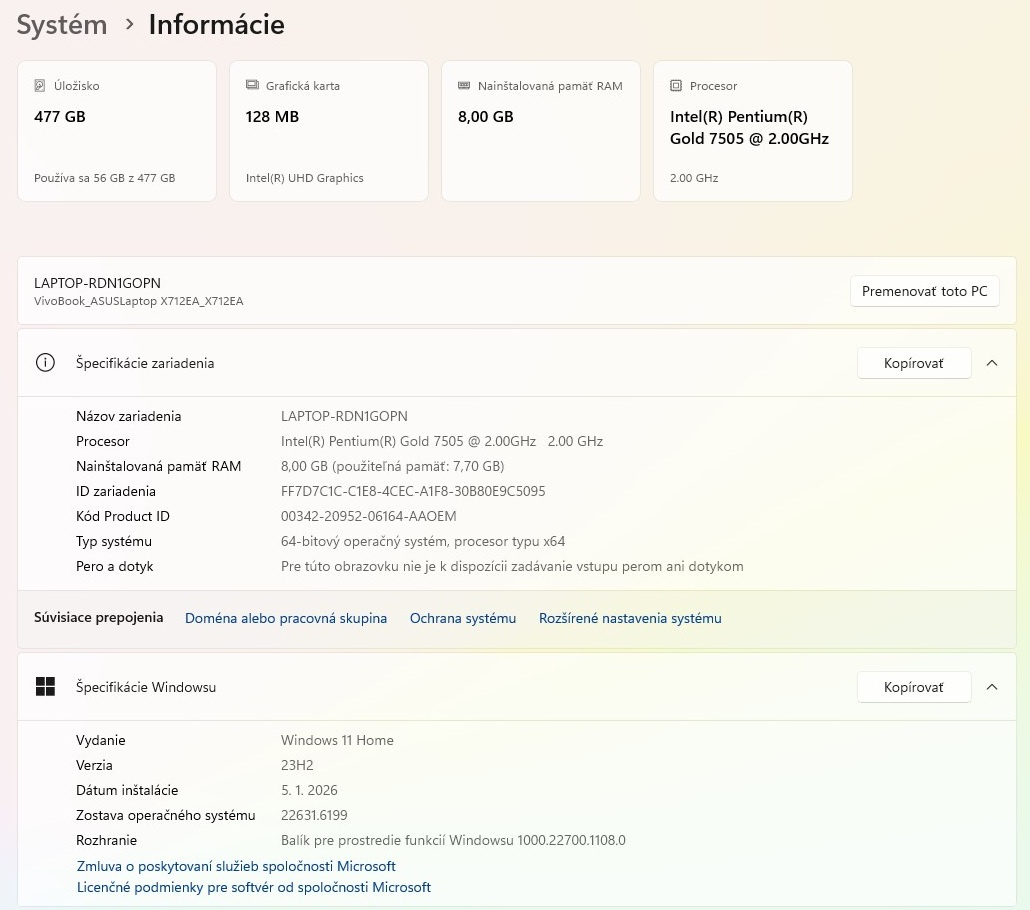Click the RAM memory icon

[464, 86]
